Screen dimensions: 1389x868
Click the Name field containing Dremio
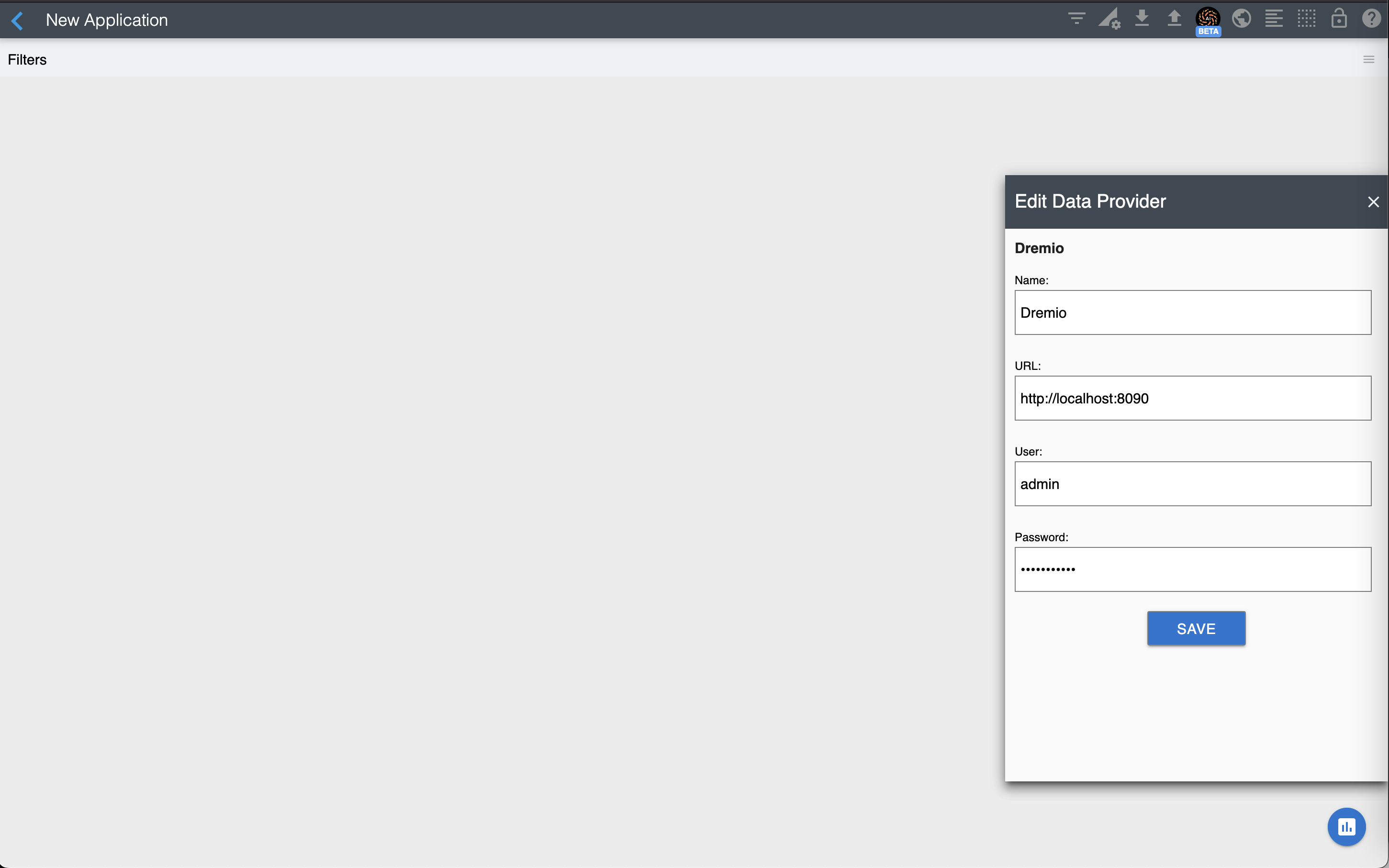point(1193,312)
